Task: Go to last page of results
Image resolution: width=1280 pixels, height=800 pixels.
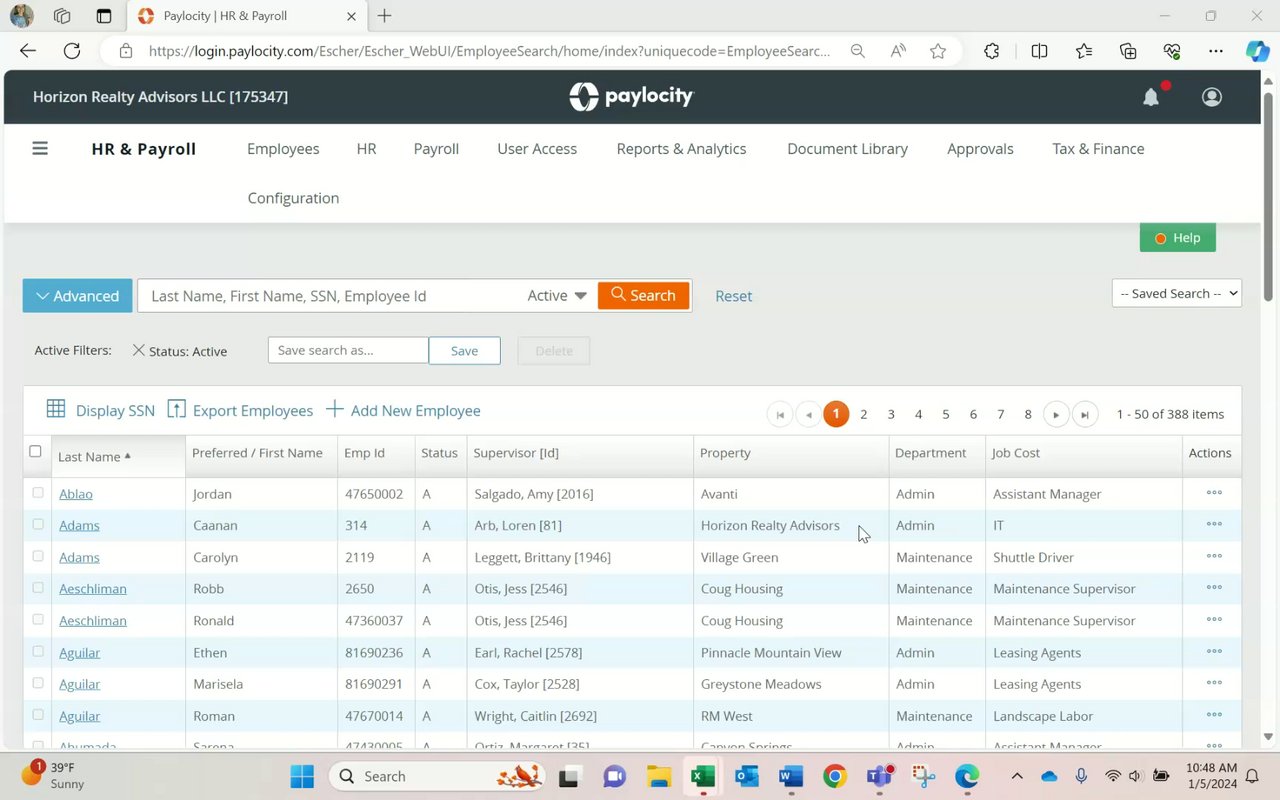Action: (1085, 414)
